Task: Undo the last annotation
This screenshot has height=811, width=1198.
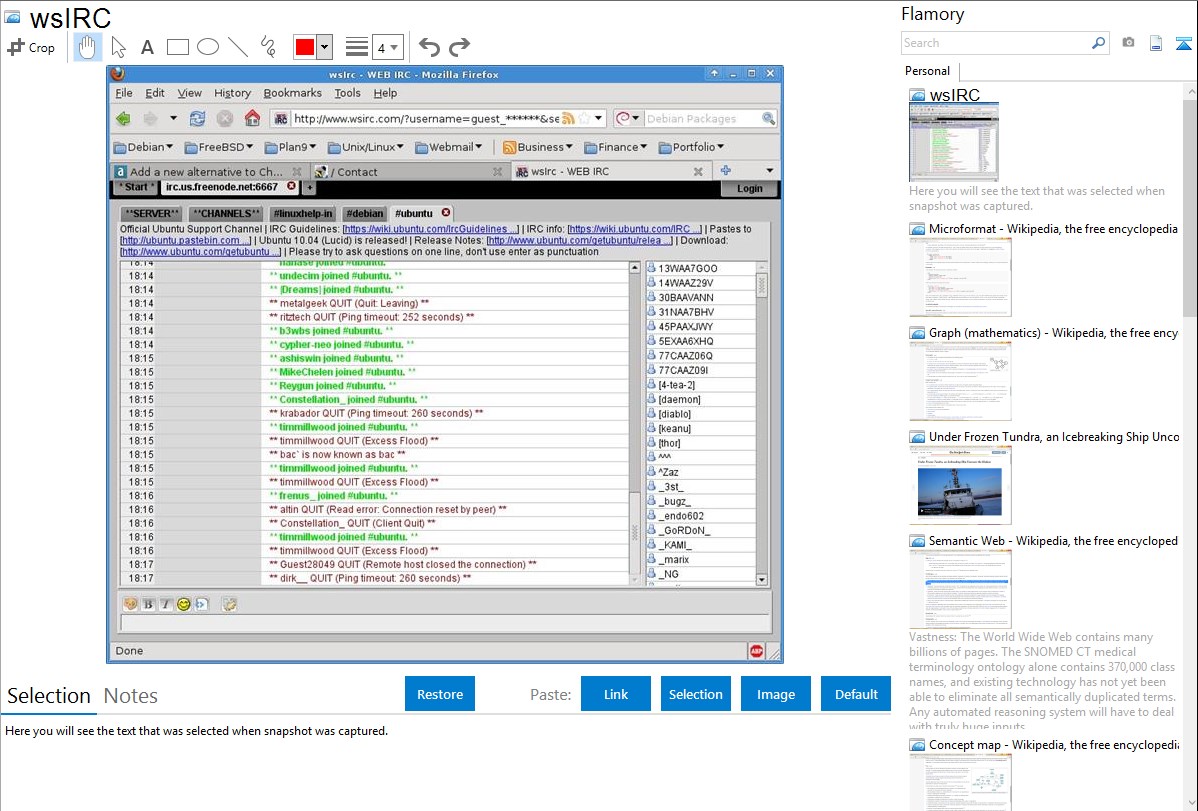Action: (x=429, y=47)
